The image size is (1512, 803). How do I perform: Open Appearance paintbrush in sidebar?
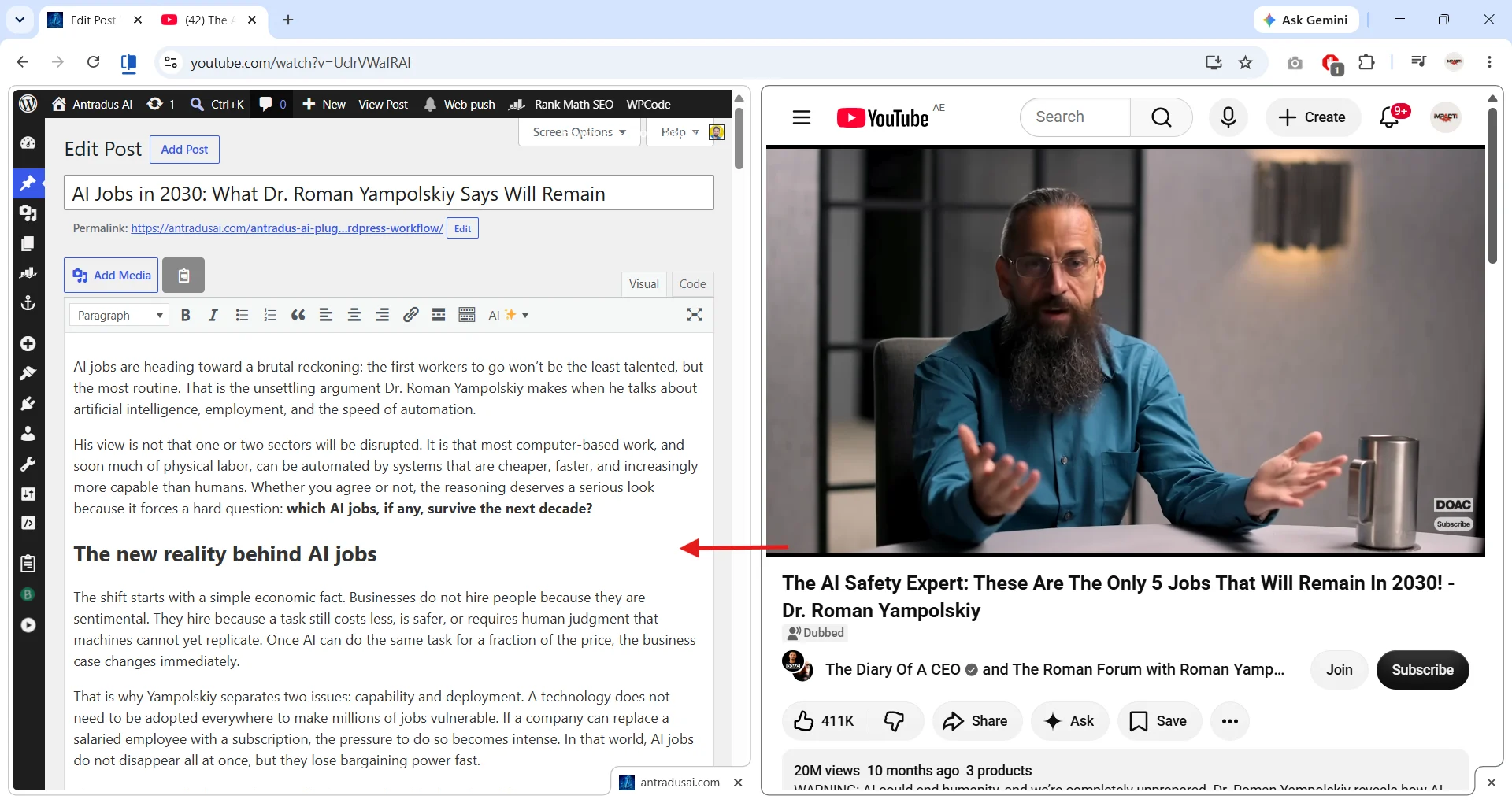pyautogui.click(x=28, y=373)
